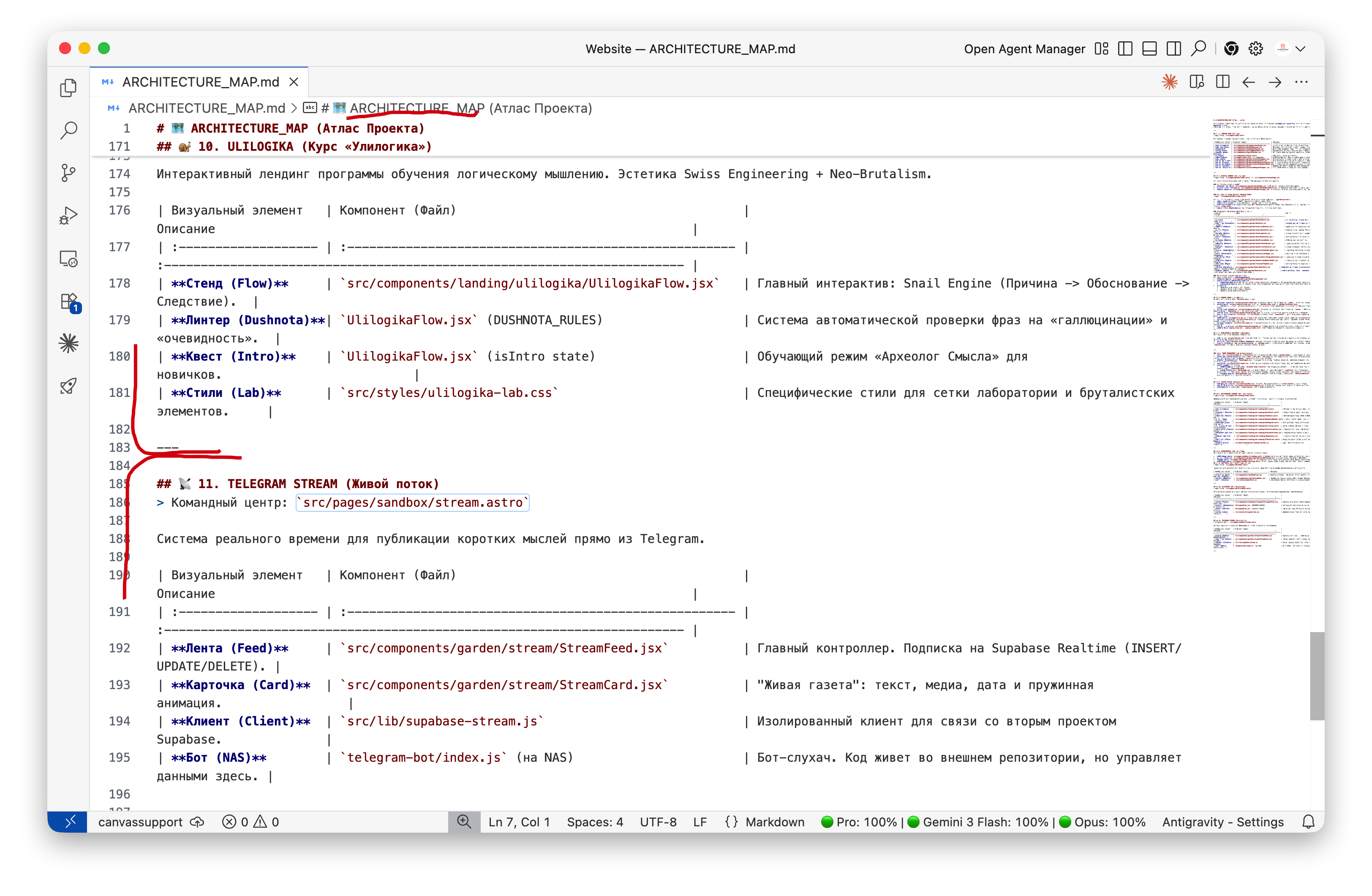Open dropdown chevron next to profile icon
The height and width of the screenshot is (896, 1372).
1301,49
